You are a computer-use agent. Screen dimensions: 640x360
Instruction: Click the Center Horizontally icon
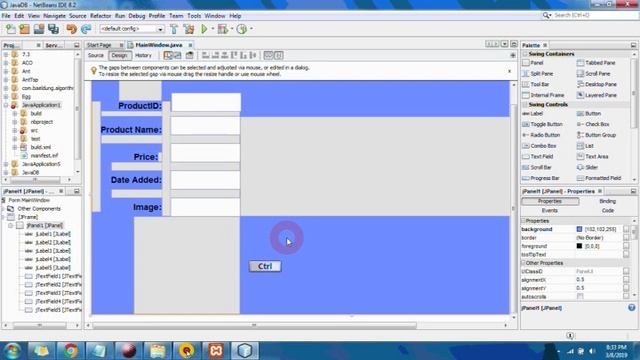coord(225,56)
